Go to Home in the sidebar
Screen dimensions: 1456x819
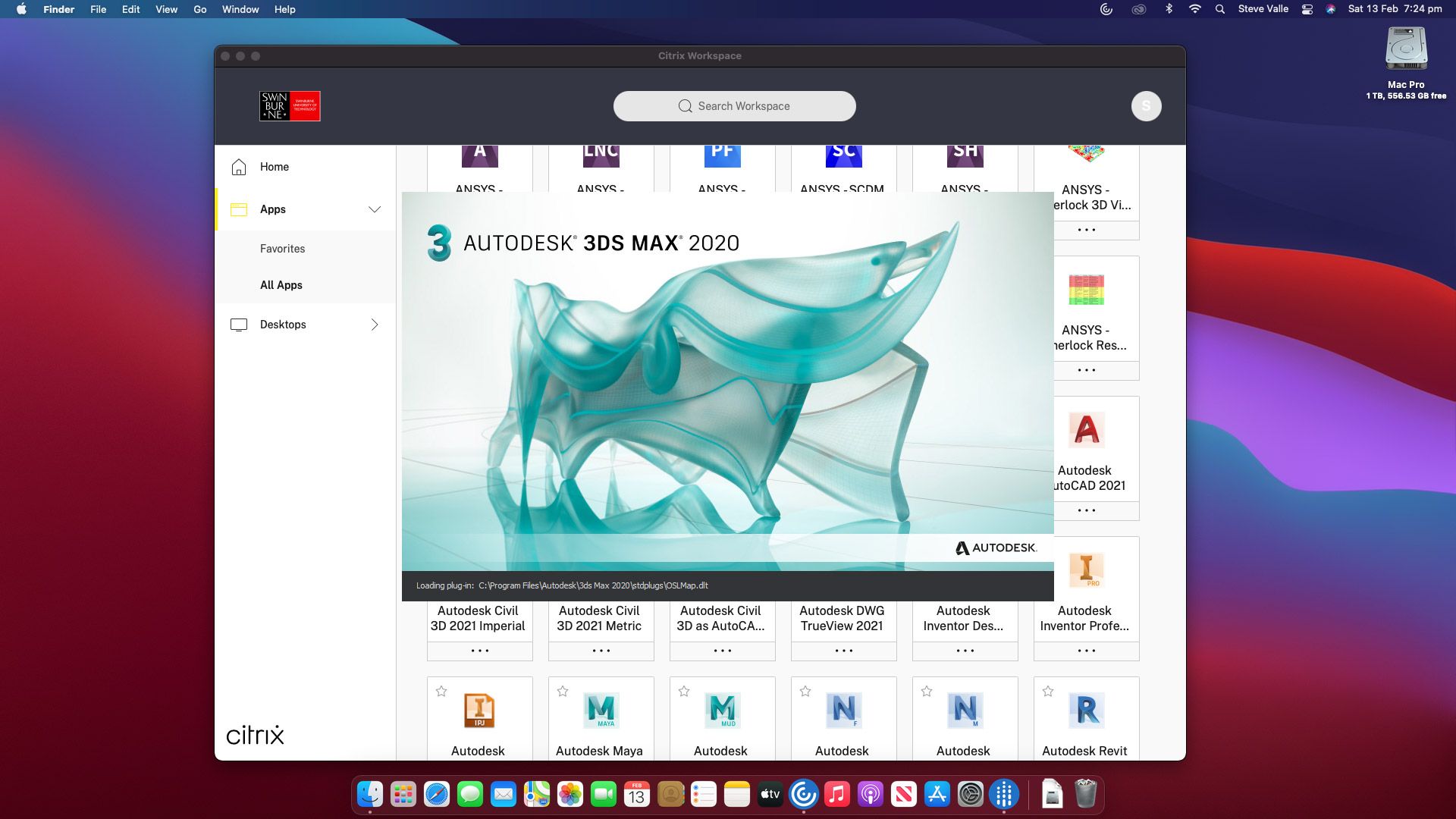tap(274, 167)
